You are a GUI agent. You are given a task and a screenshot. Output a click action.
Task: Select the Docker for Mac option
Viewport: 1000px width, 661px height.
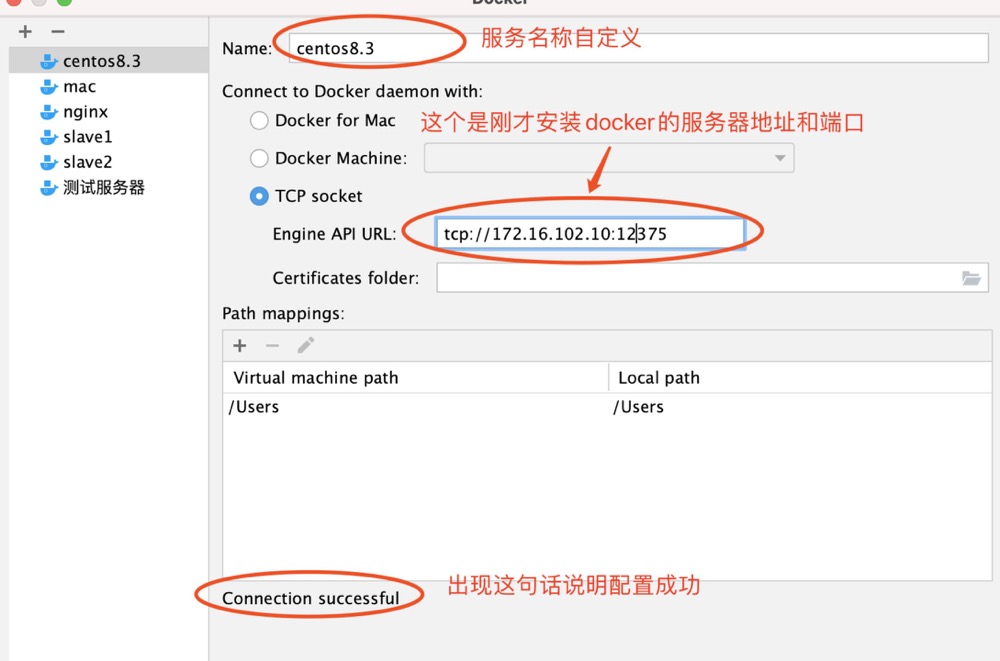click(259, 121)
